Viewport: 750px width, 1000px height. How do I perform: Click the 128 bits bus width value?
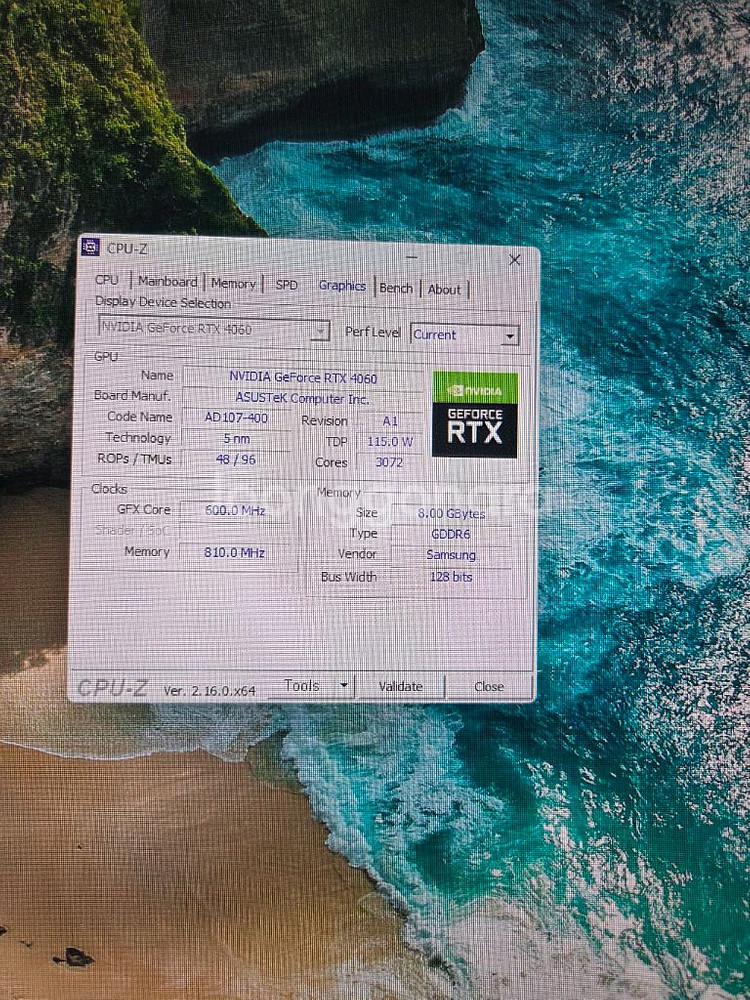pyautogui.click(x=451, y=577)
